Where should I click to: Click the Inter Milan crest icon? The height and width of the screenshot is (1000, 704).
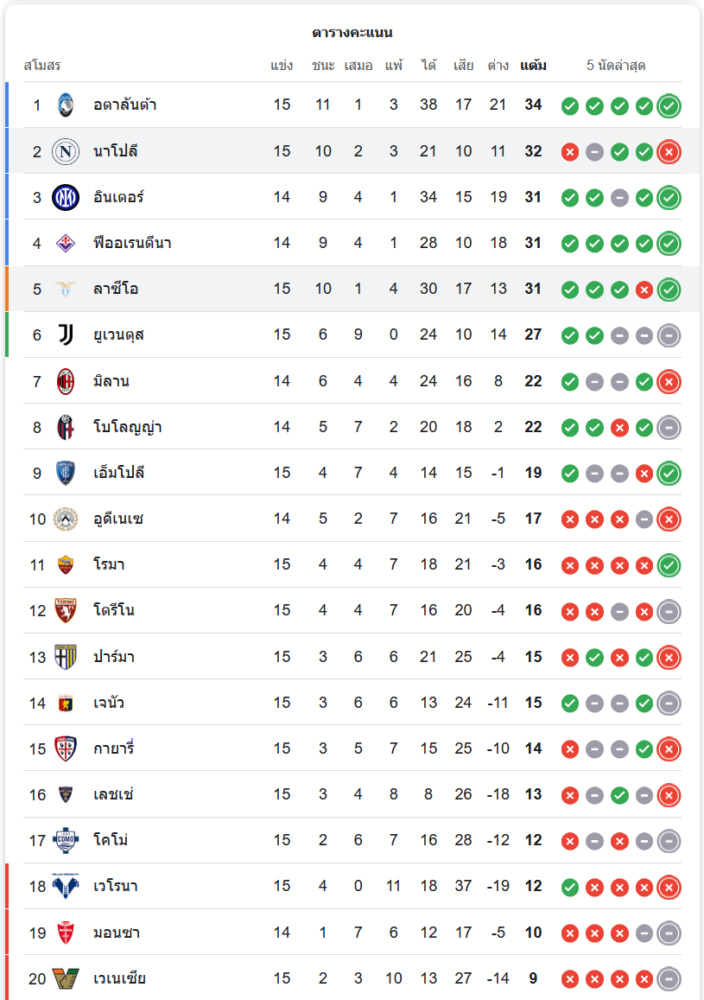pos(65,197)
